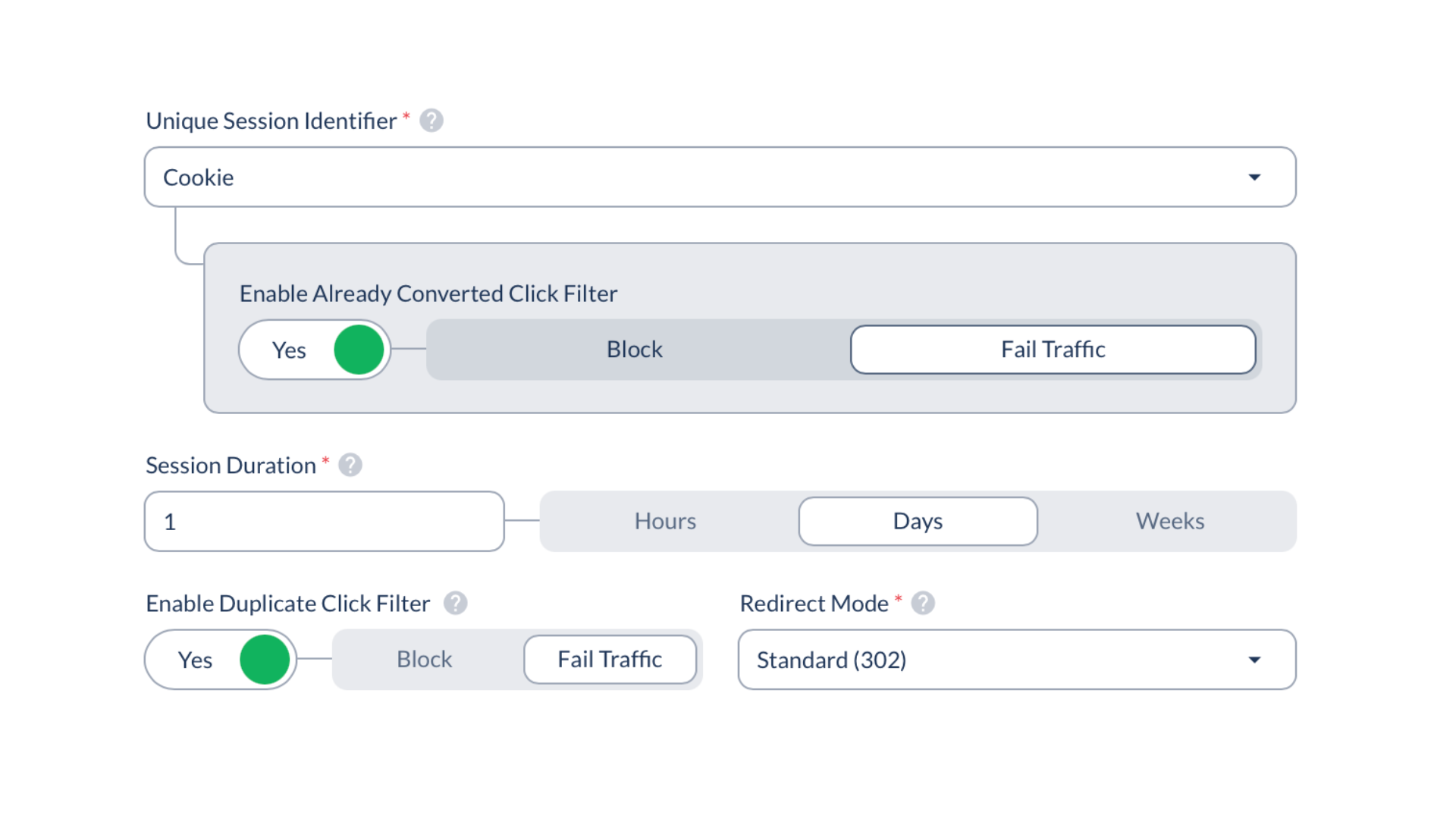The height and width of the screenshot is (819, 1456).
Task: Choose Block for Already Converted Click Filter
Action: tap(635, 350)
